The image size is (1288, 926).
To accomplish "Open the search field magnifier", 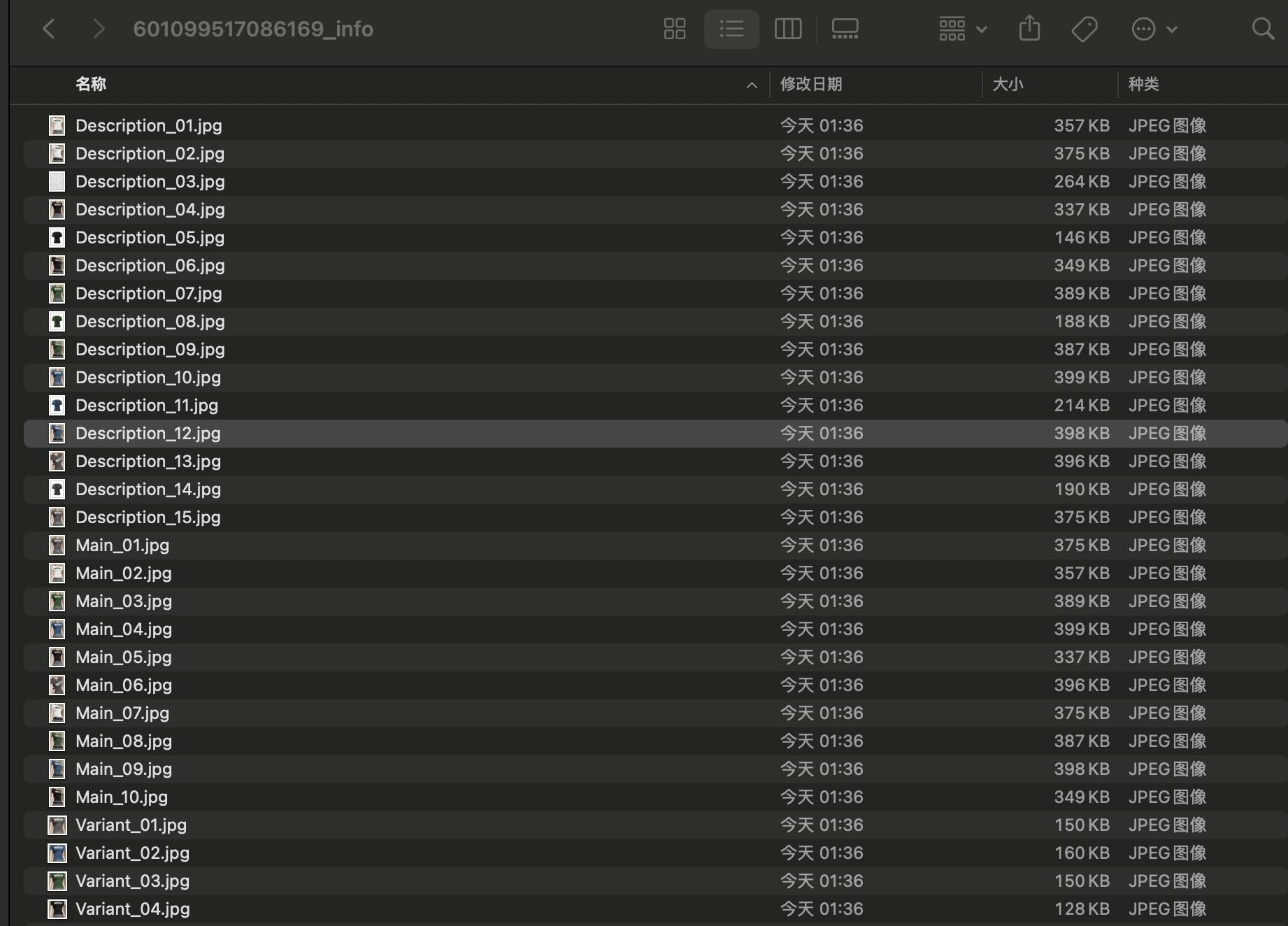I will tap(1263, 29).
